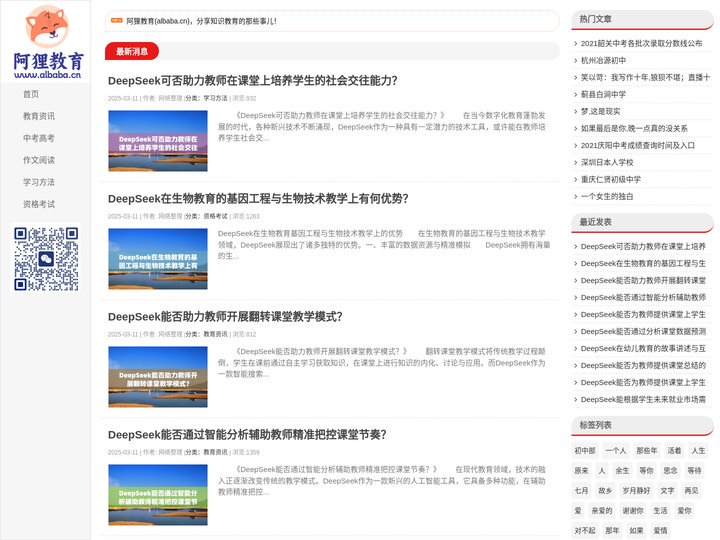
Task: Open article DeepSeek能否助力教师开展翻转课堂教学模式
Action: tap(225, 317)
